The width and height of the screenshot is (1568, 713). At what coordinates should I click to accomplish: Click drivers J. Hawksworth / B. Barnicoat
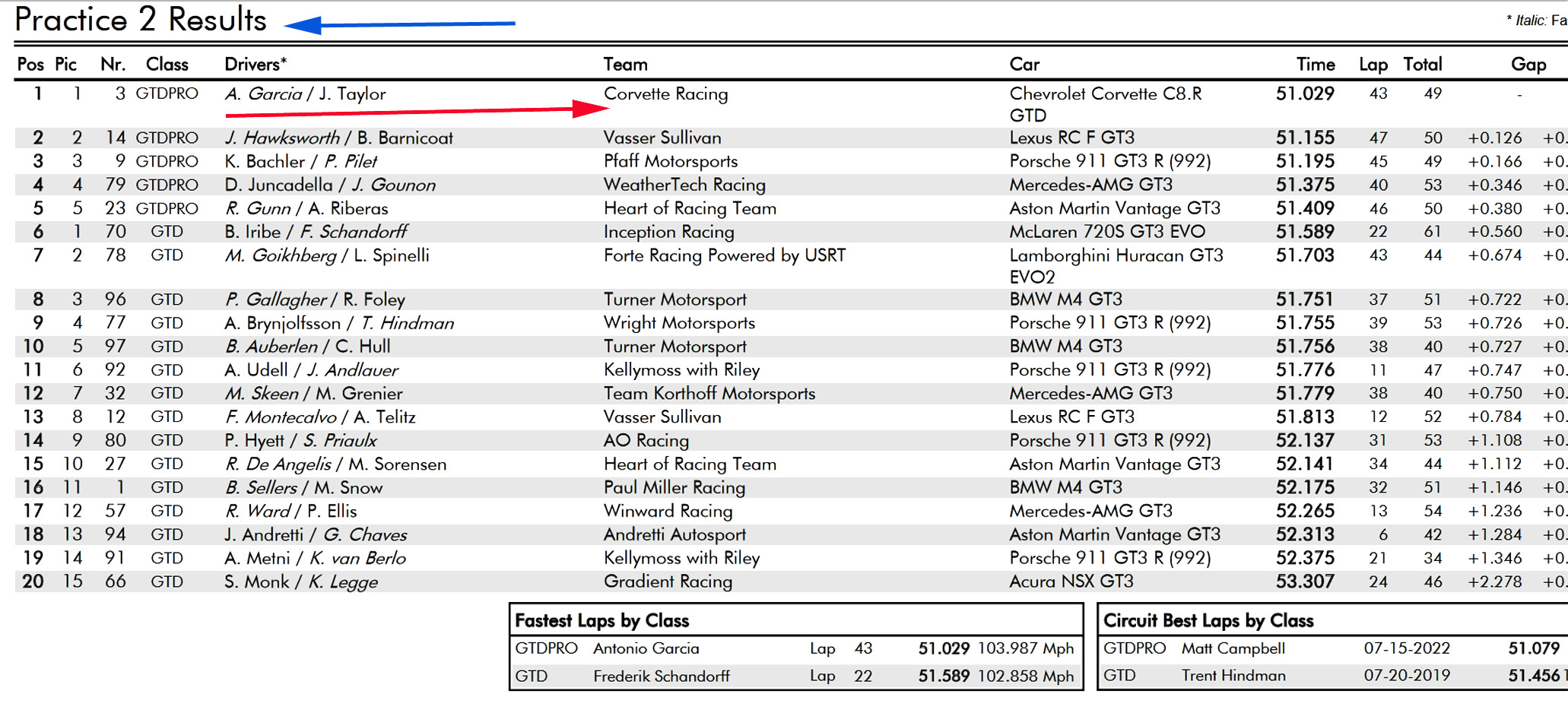pos(338,138)
